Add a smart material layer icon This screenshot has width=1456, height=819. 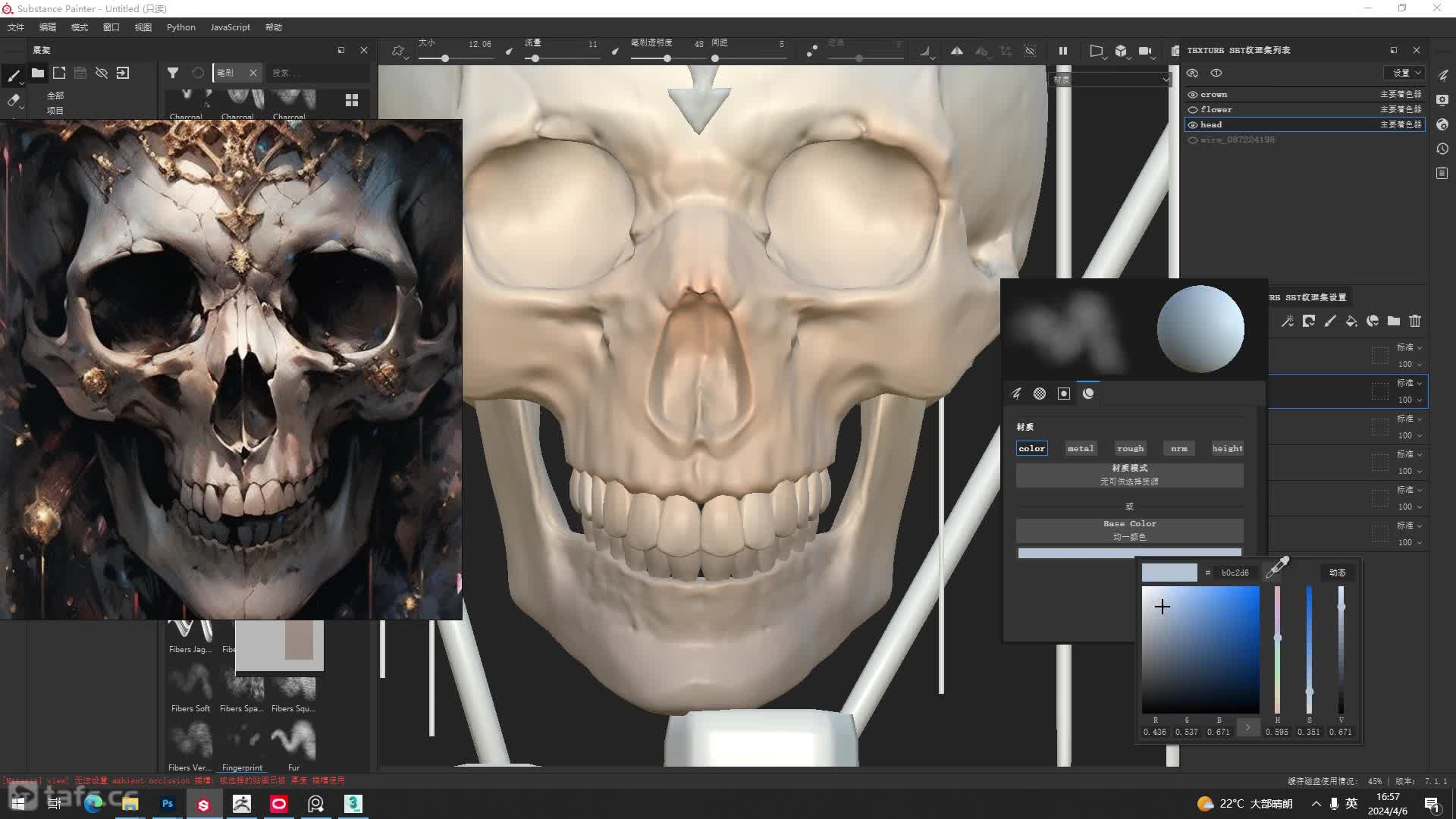tap(1373, 321)
